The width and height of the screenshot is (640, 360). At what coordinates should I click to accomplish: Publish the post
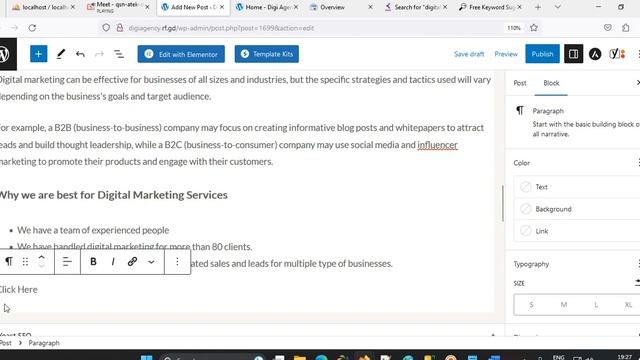pos(542,54)
